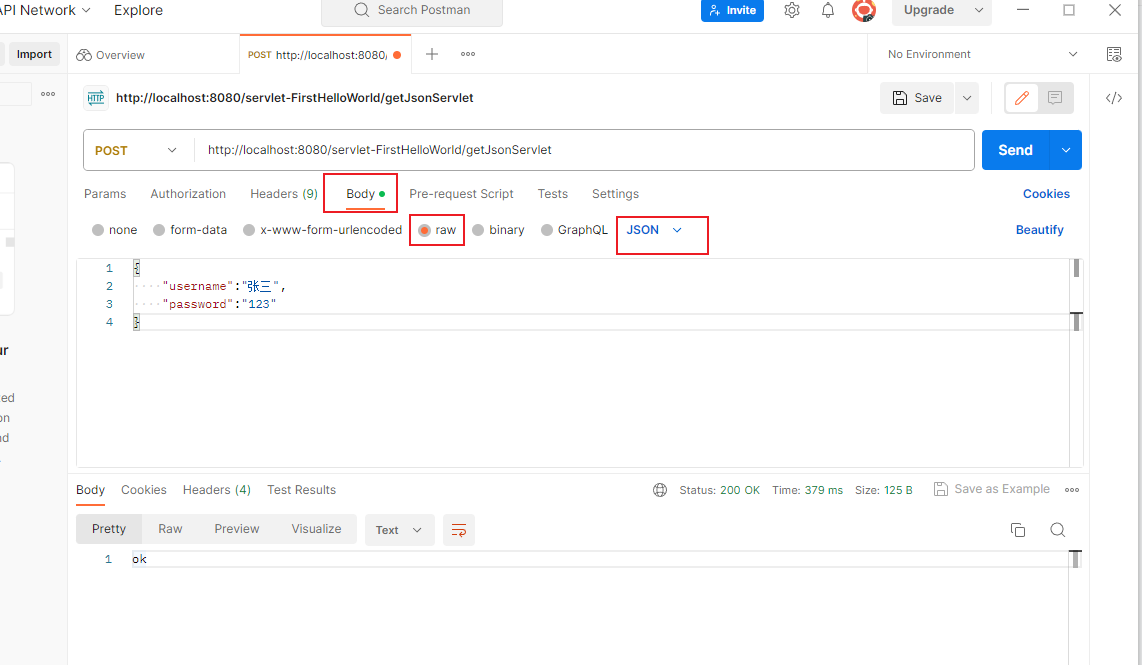
Task: Select the POST localhost:8080 request tab
Action: click(x=325, y=55)
